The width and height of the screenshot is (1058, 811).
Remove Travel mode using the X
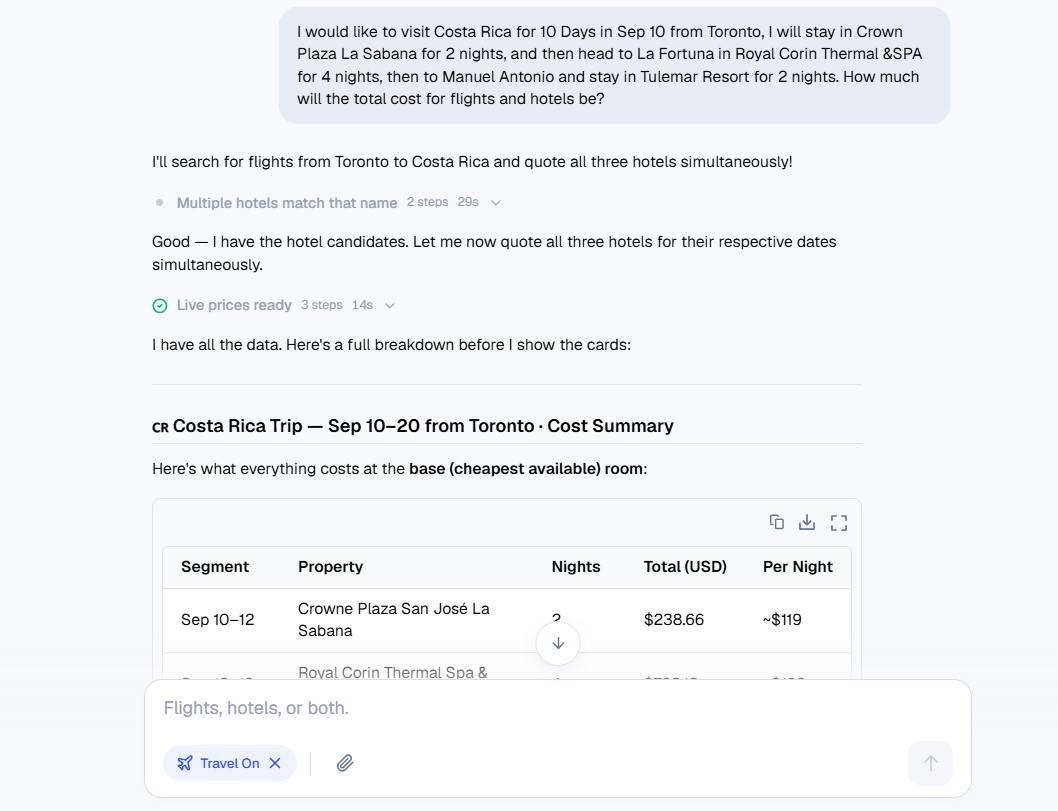(275, 763)
